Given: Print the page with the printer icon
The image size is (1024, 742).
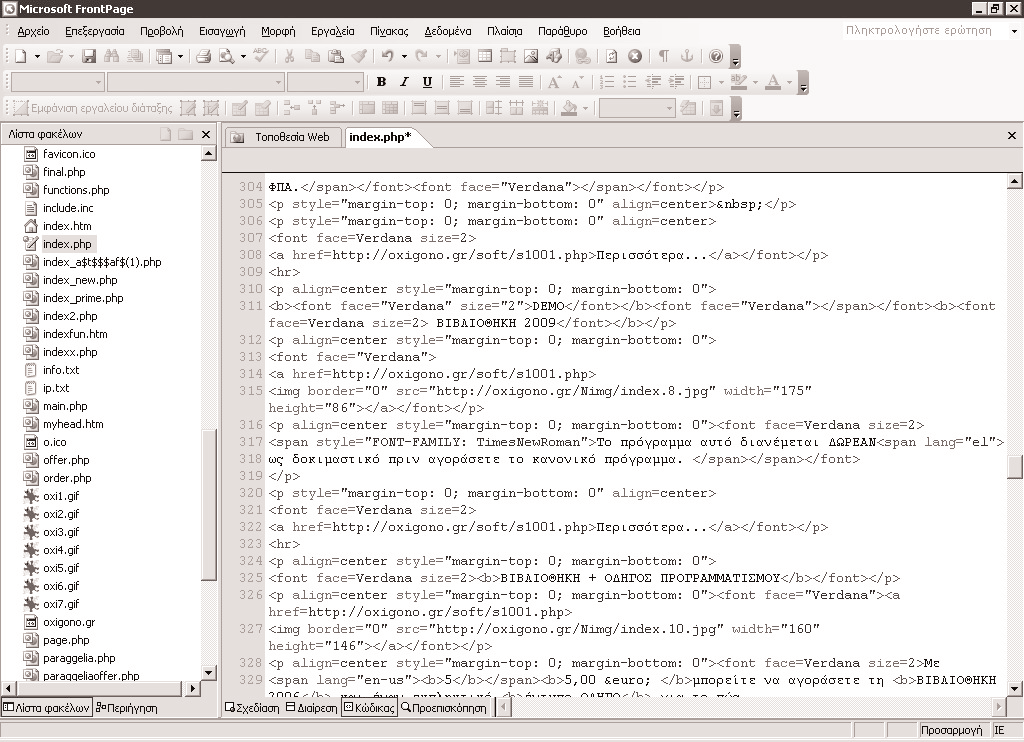Looking at the screenshot, I should coord(204,57).
